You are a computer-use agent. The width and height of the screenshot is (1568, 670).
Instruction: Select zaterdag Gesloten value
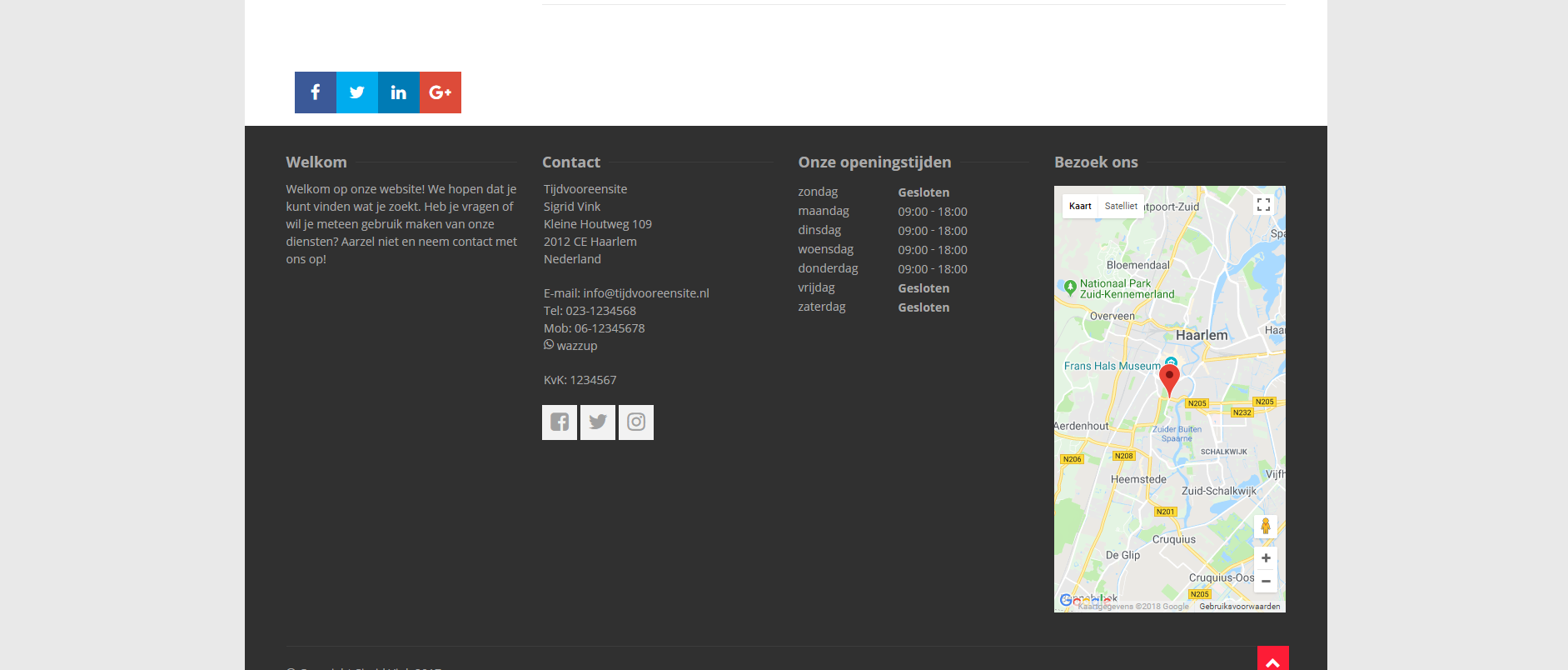tap(923, 307)
